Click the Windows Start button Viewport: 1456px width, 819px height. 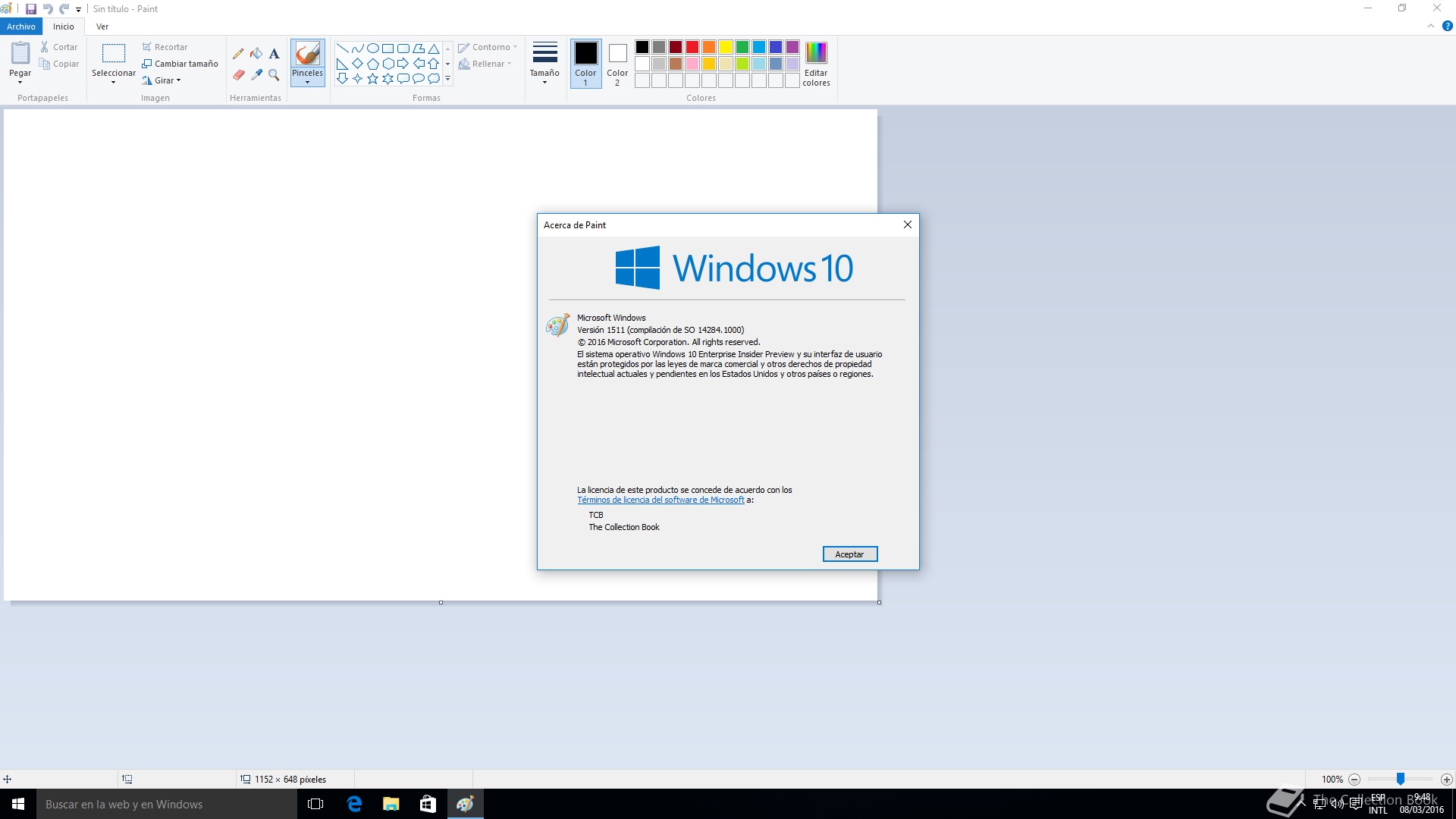(18, 804)
